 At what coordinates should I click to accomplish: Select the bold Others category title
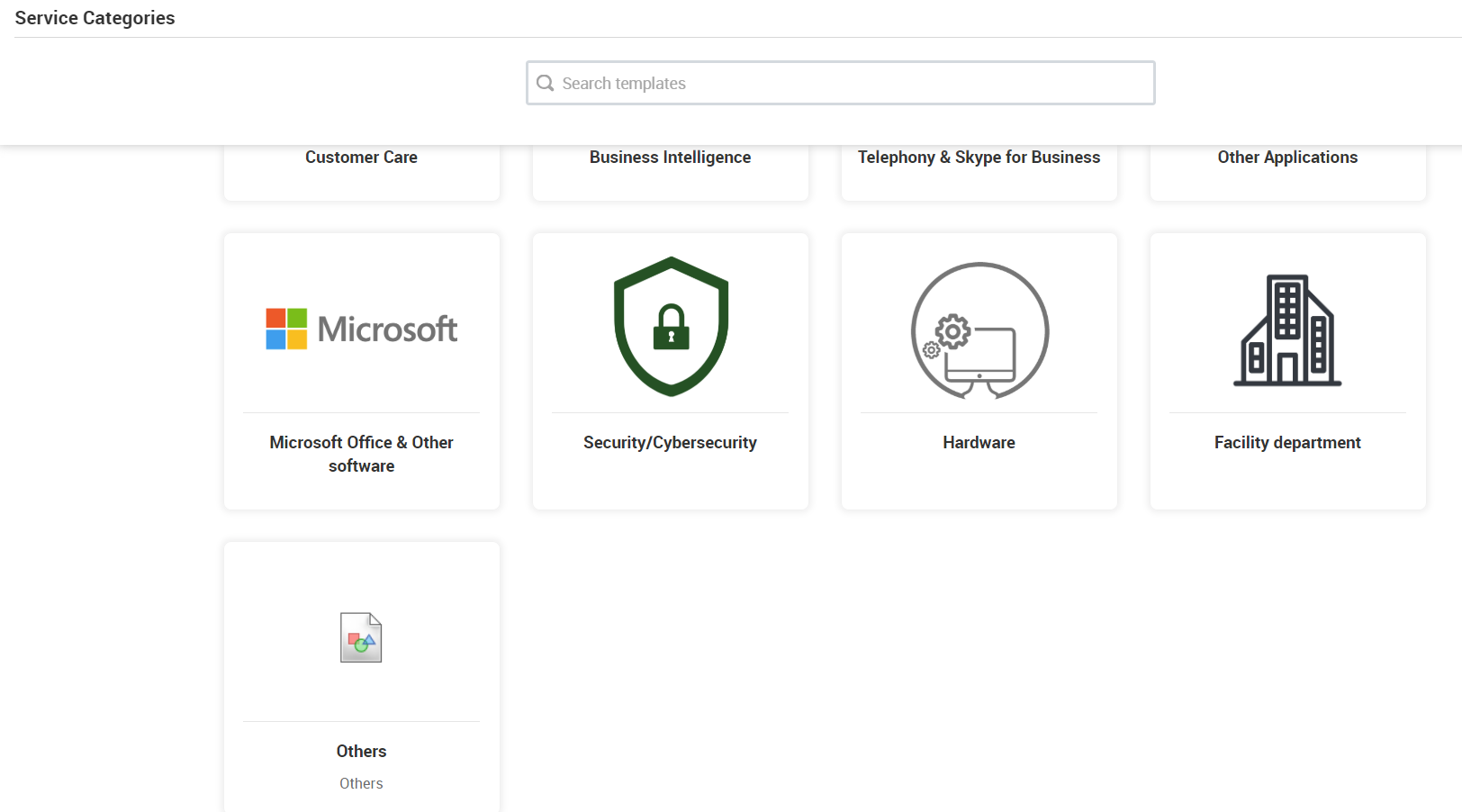361,752
